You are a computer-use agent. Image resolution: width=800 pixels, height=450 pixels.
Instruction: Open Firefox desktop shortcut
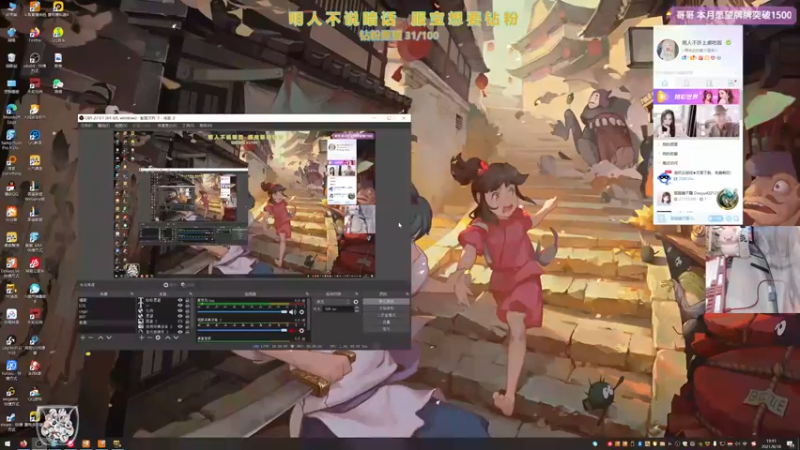pyautogui.click(x=35, y=35)
